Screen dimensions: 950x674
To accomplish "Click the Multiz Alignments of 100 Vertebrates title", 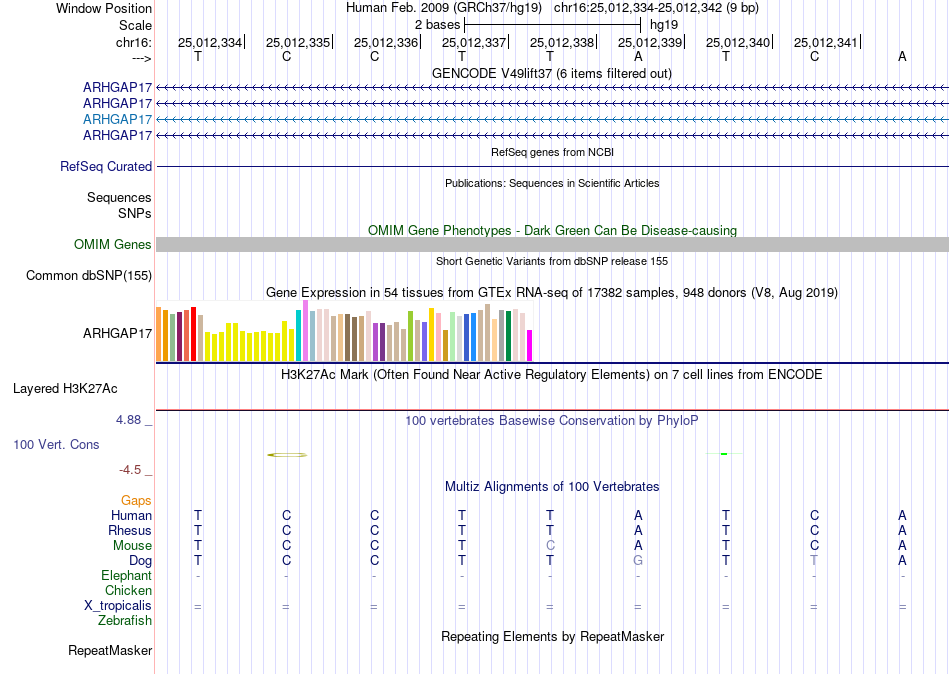I will [x=552, y=486].
